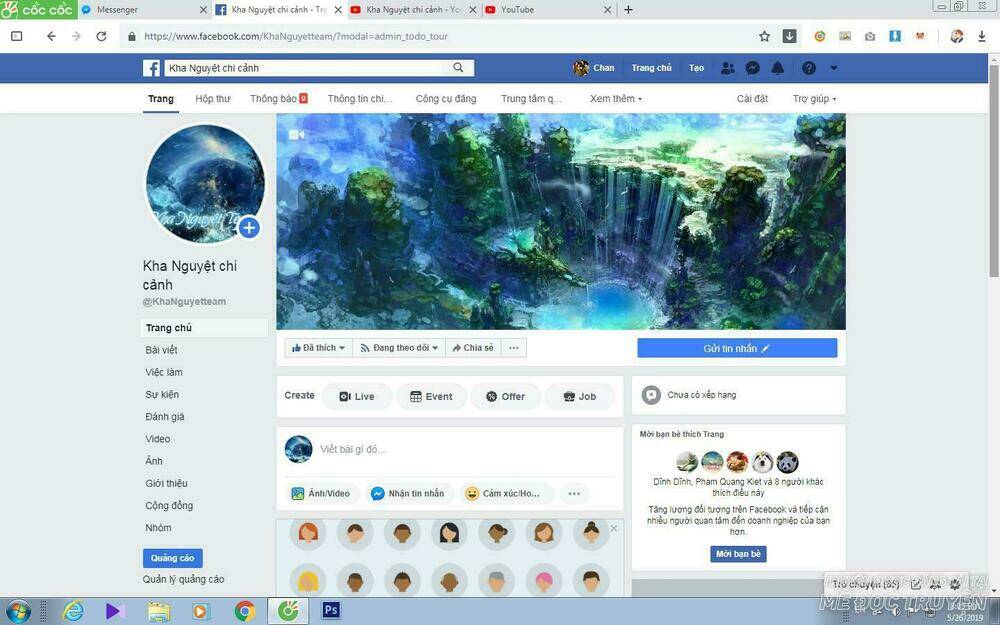Click the Mời bạn bè button
The image size is (1000, 625).
738,553
